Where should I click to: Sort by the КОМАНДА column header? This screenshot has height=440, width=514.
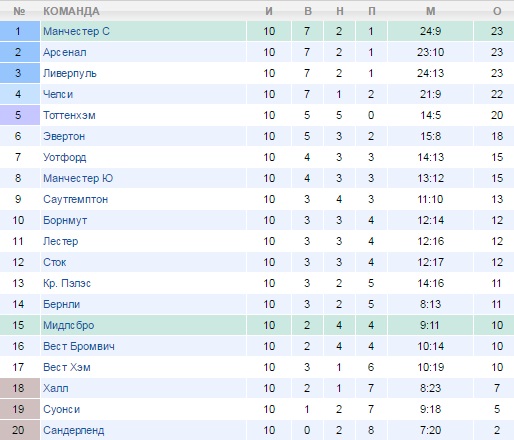click(71, 11)
